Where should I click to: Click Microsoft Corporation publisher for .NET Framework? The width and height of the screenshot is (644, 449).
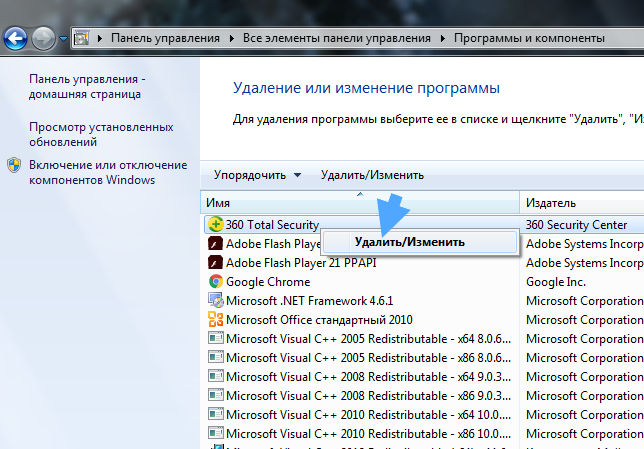tap(584, 301)
